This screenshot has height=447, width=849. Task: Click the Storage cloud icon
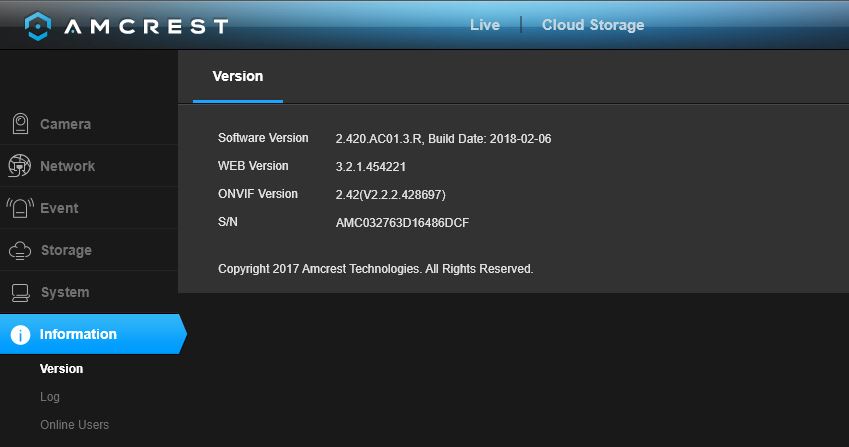pos(20,250)
